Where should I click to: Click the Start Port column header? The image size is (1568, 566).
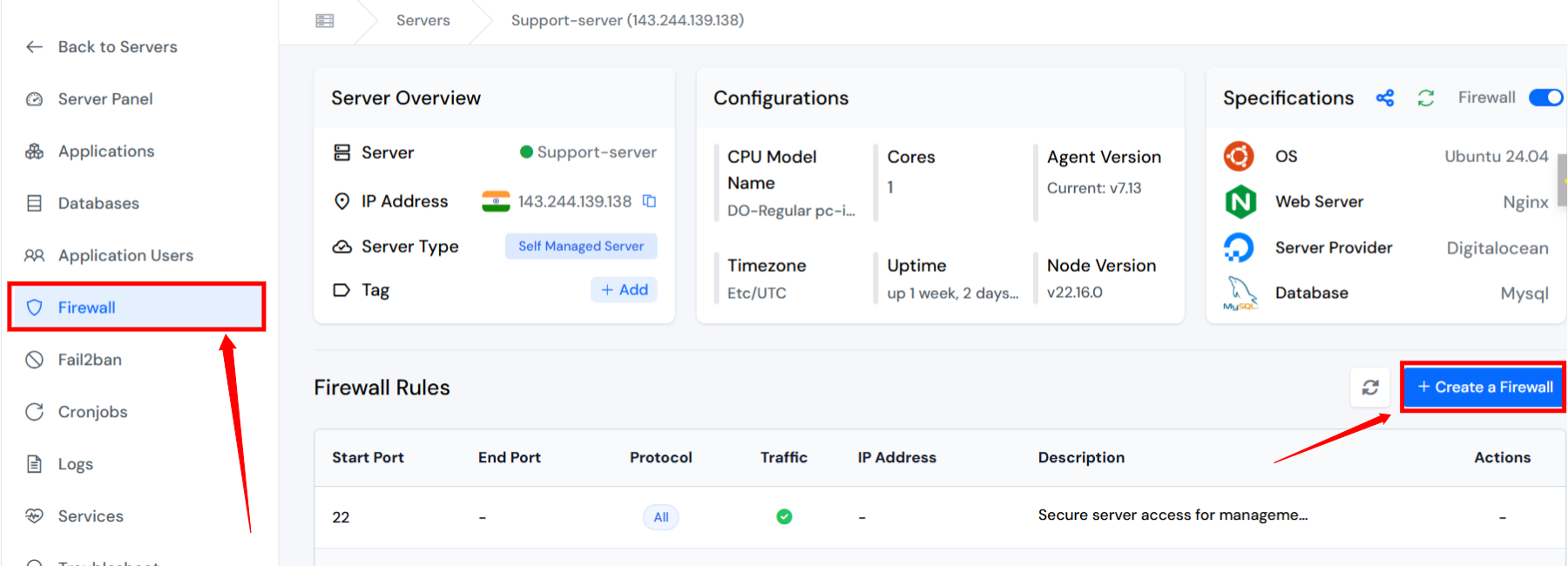point(368,458)
